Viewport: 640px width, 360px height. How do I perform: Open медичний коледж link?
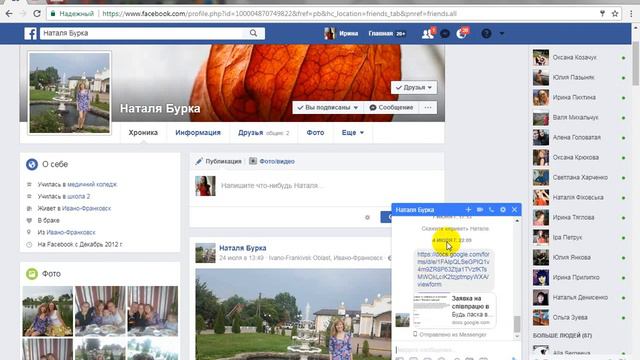pos(92,184)
